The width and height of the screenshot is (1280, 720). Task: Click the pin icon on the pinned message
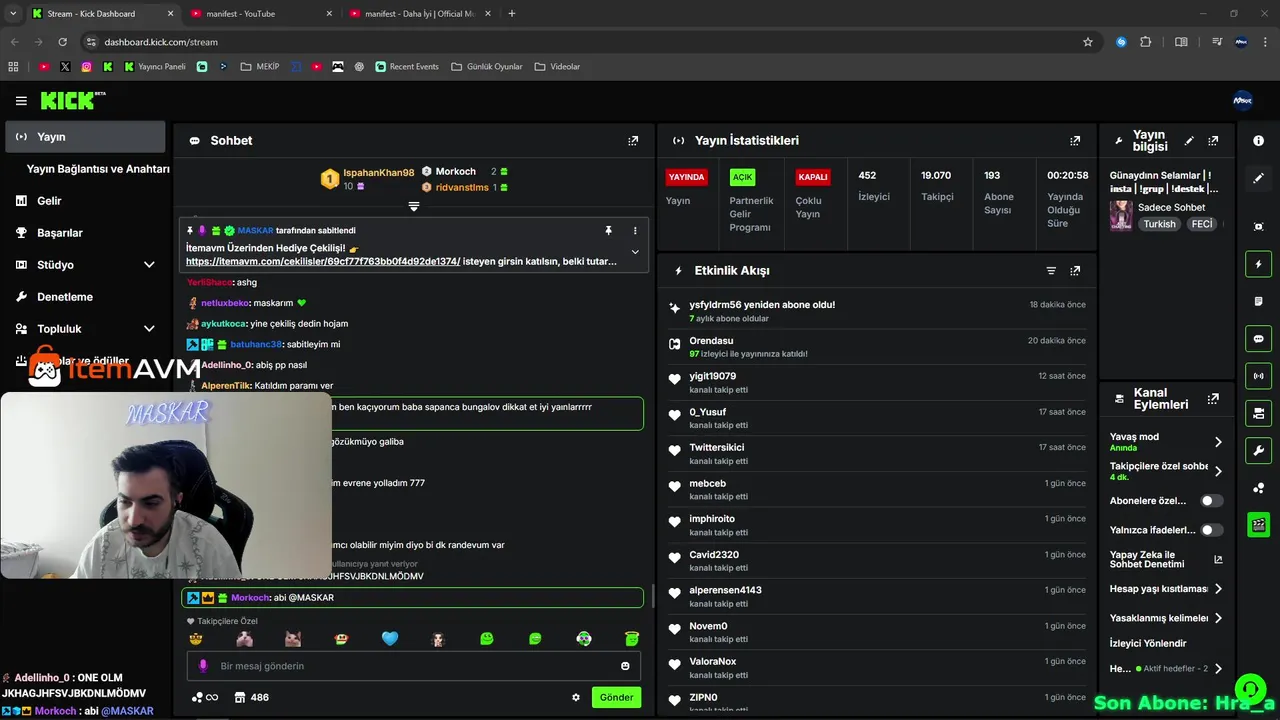(x=608, y=230)
